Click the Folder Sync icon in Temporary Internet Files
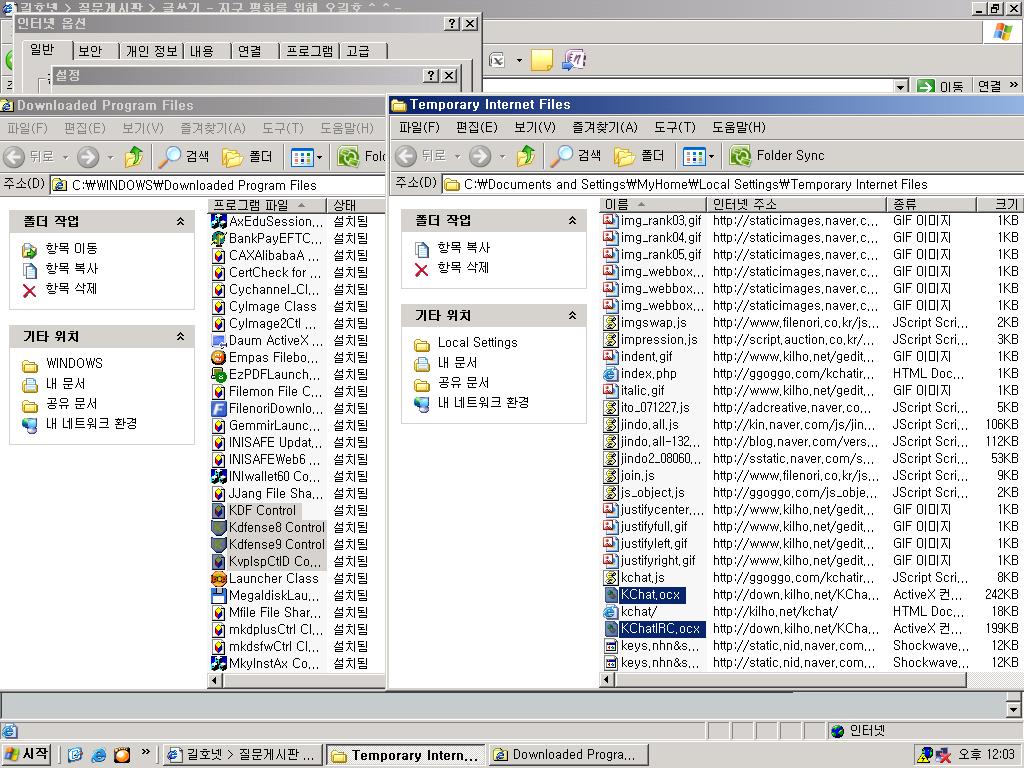Screen dimensions: 1024x768 (x=741, y=156)
